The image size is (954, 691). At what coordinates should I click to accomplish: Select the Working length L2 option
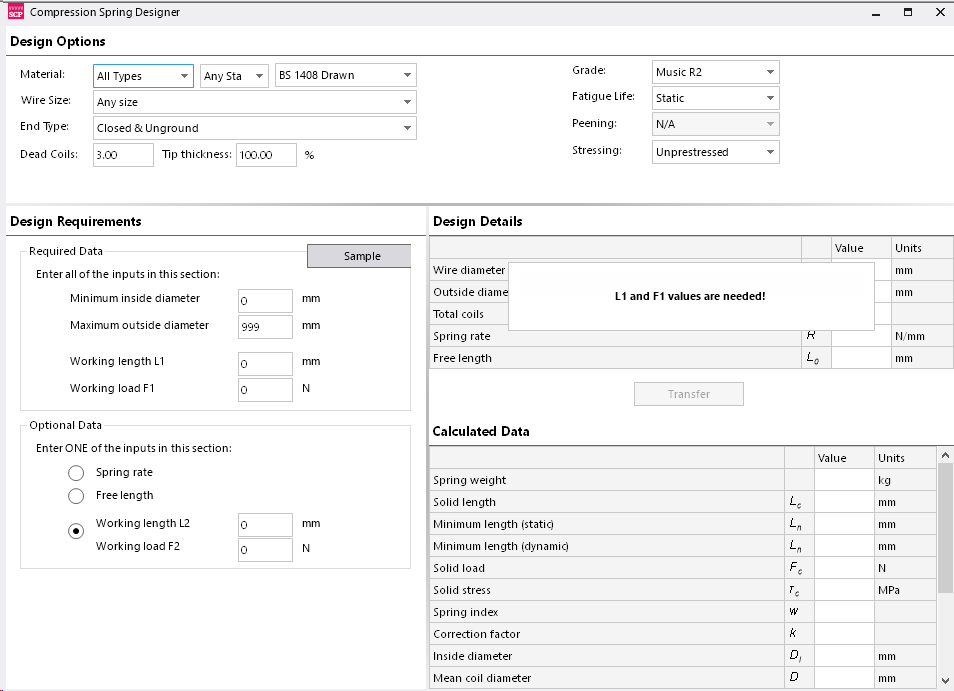click(x=76, y=530)
